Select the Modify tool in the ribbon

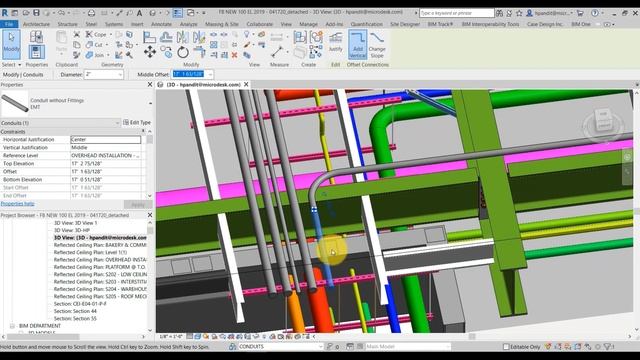(x=11, y=44)
